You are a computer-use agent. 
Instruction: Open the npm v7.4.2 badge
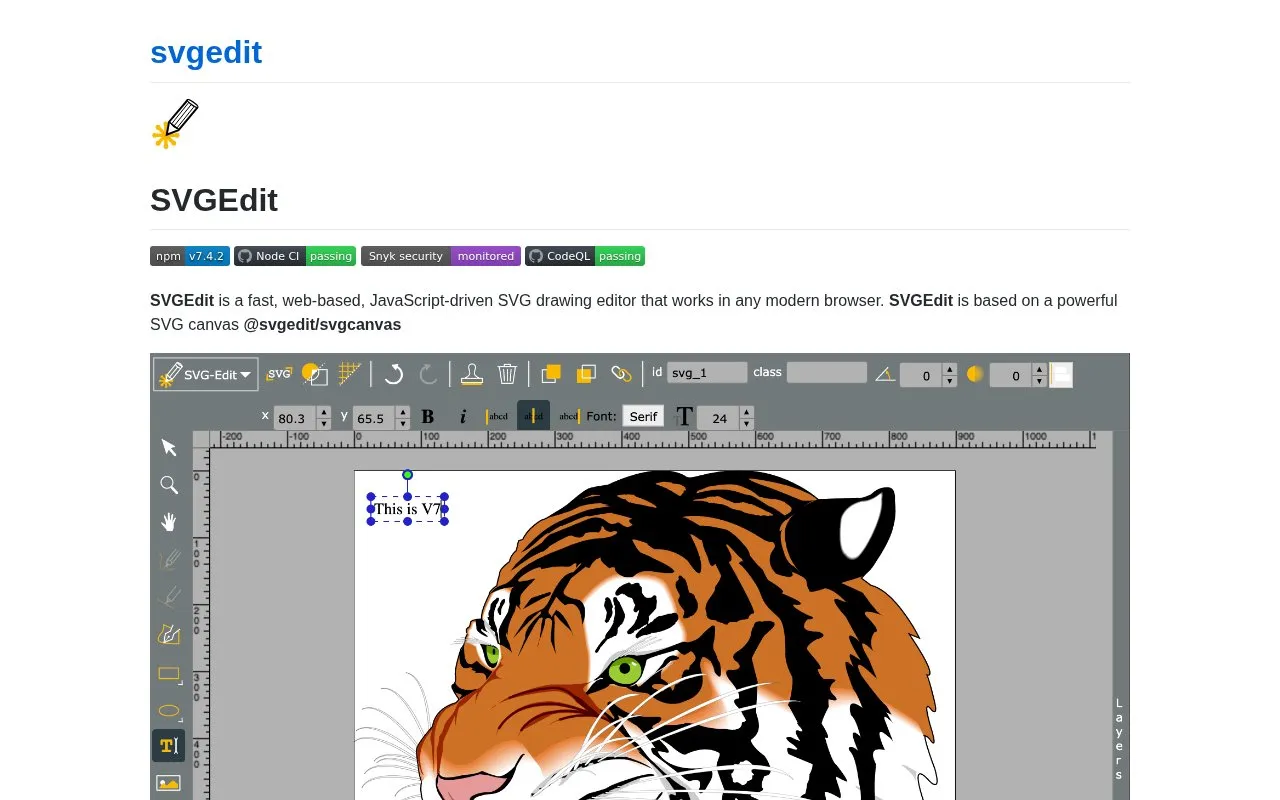coord(190,256)
